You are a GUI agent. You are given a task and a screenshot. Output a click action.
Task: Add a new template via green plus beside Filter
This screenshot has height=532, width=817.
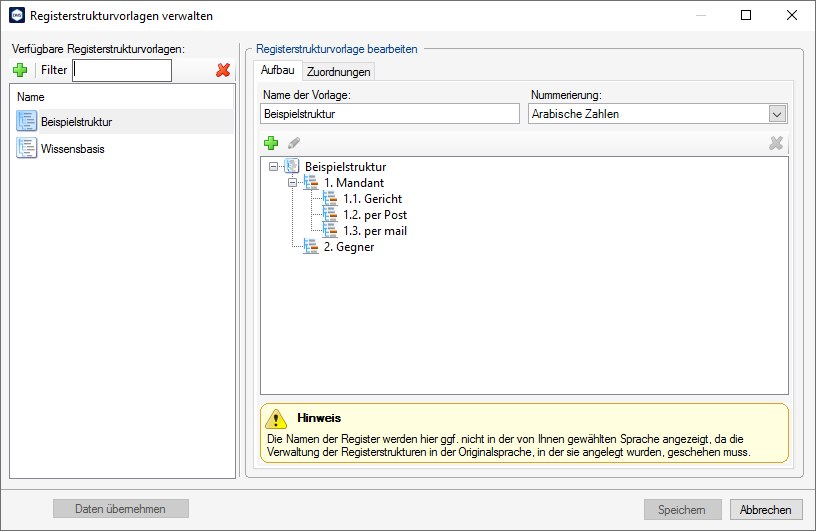[x=20, y=70]
